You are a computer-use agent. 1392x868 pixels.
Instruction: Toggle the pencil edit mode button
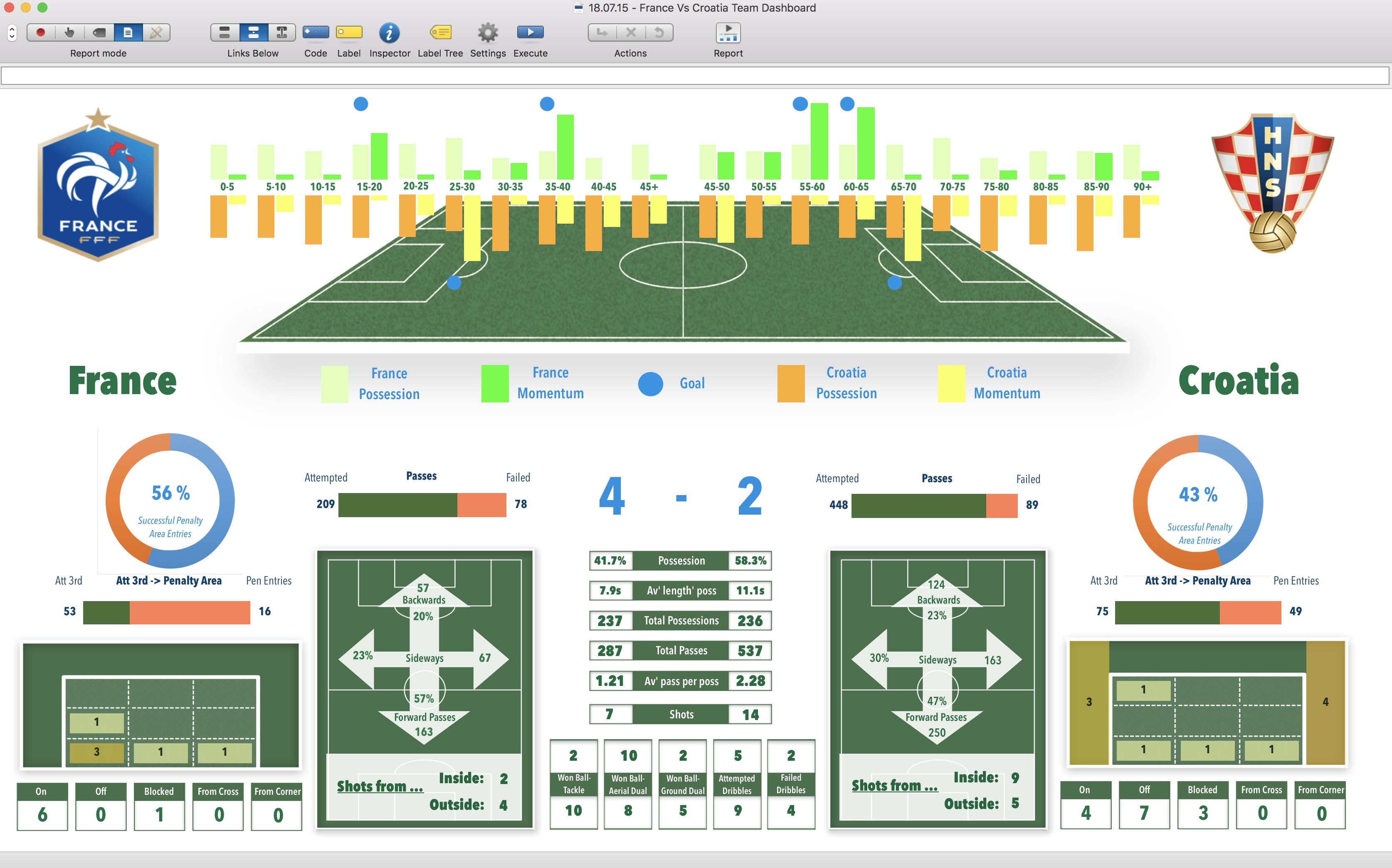156,33
